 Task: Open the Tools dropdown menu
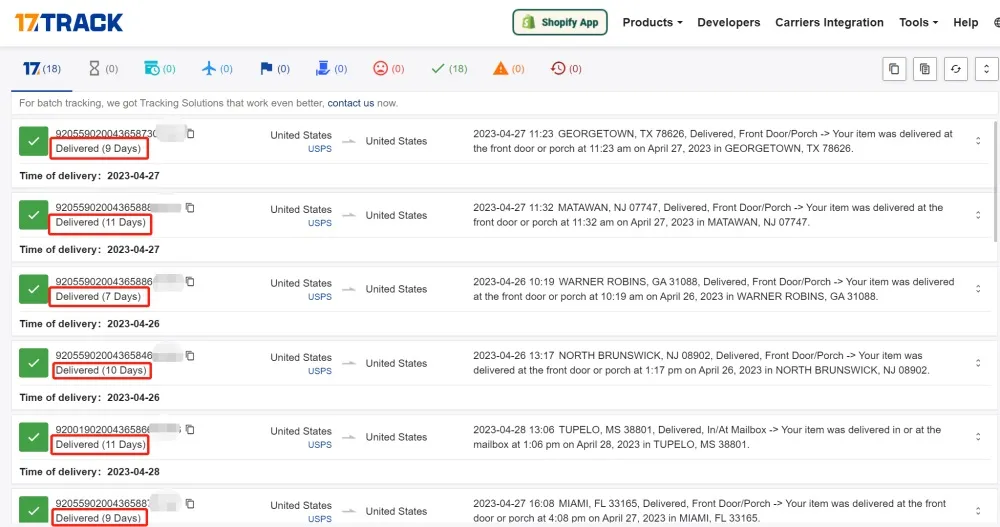(x=918, y=22)
